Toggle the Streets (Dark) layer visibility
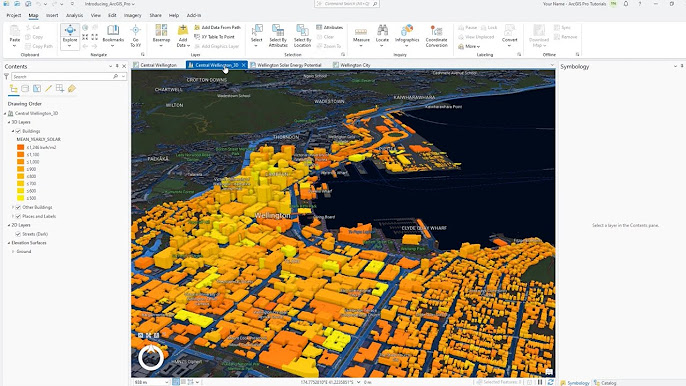Screen dimensions: 686x386 point(18,234)
